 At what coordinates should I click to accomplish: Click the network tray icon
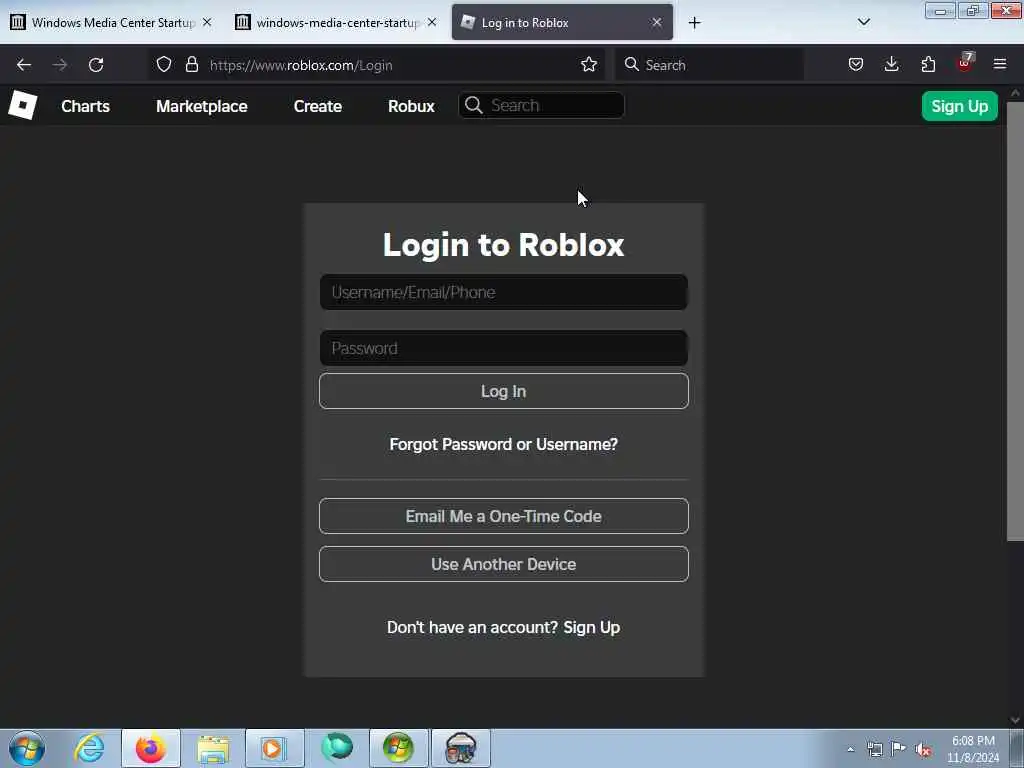874,749
